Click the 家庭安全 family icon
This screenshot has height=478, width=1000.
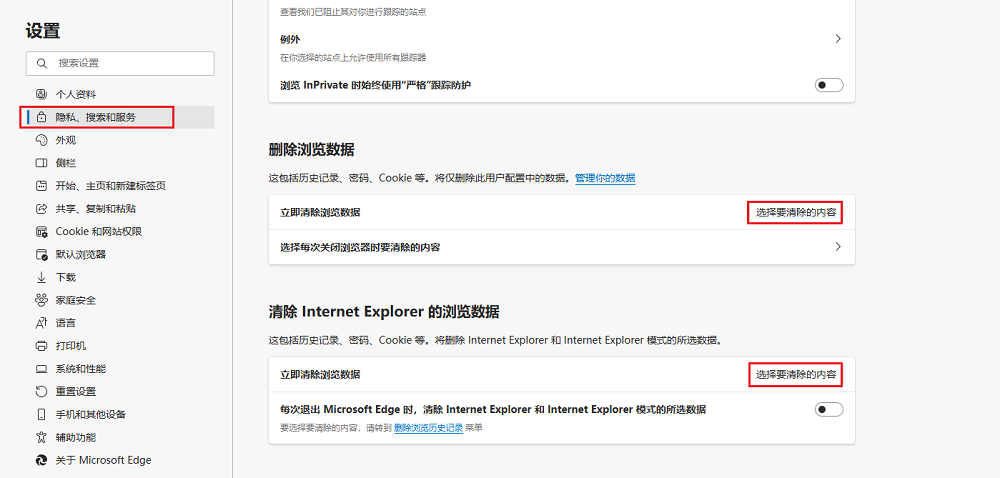pyautogui.click(x=41, y=300)
